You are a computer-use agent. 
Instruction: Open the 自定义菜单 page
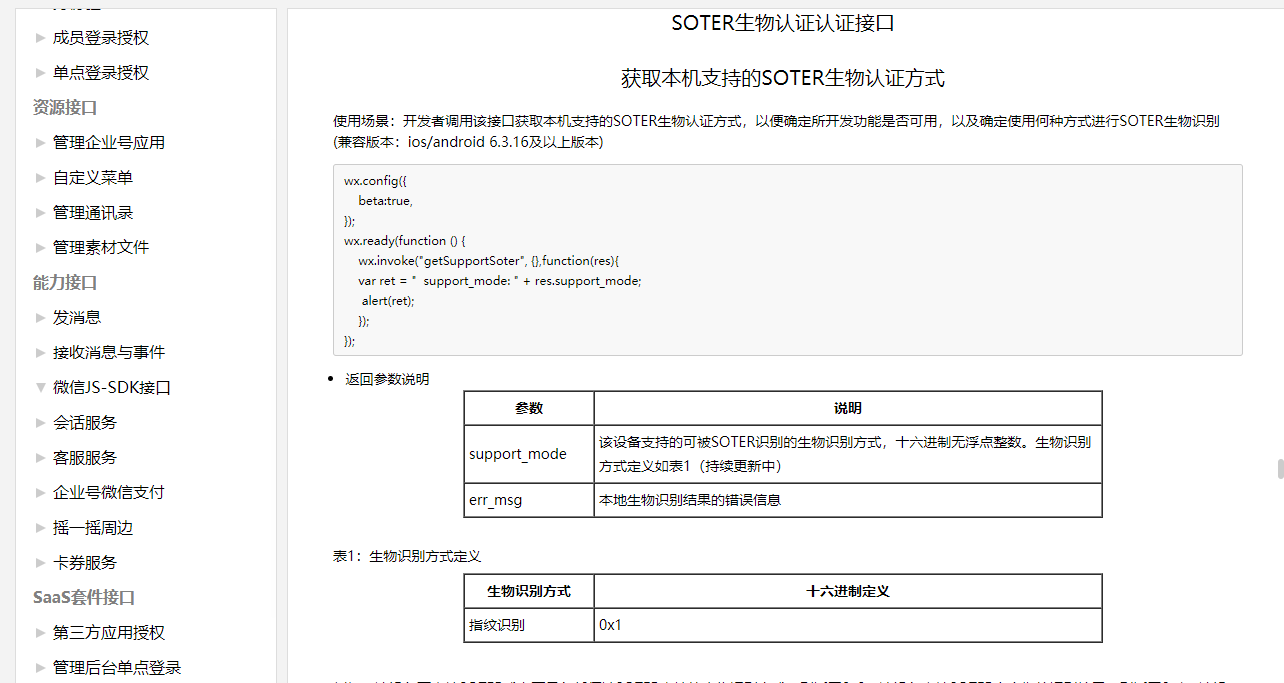pyautogui.click(x=93, y=178)
